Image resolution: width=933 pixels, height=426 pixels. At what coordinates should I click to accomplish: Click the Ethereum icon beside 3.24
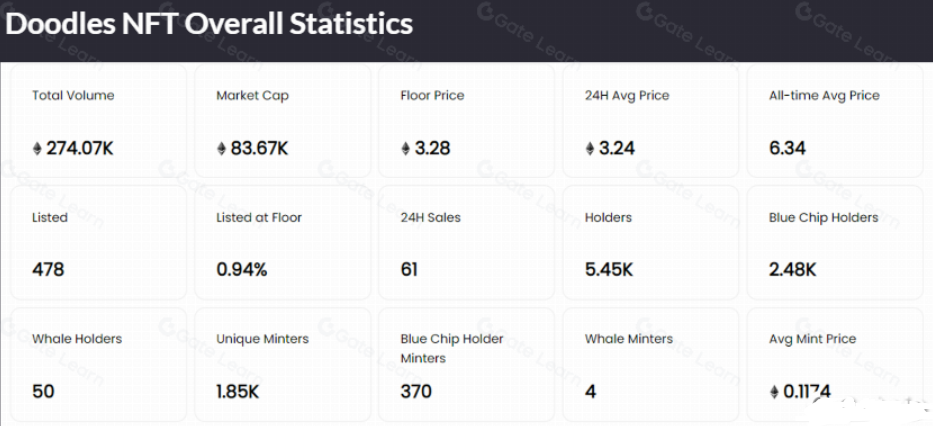point(590,149)
